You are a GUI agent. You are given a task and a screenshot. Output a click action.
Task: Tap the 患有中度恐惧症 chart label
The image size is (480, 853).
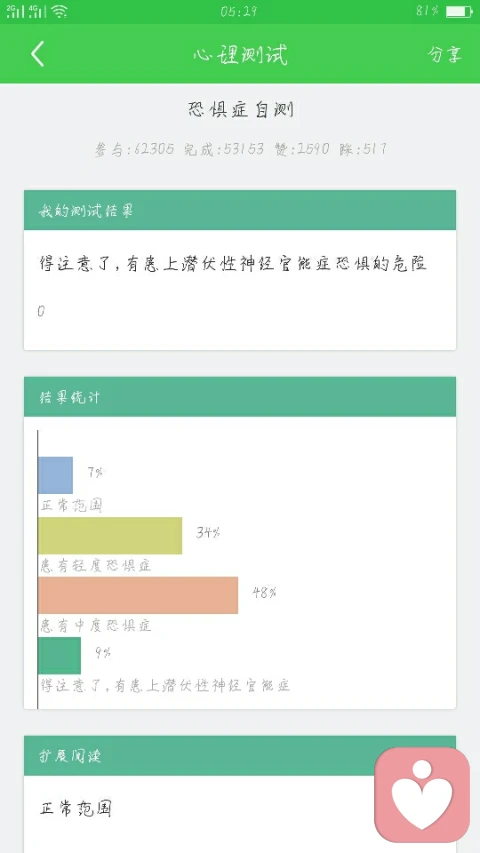[95, 626]
